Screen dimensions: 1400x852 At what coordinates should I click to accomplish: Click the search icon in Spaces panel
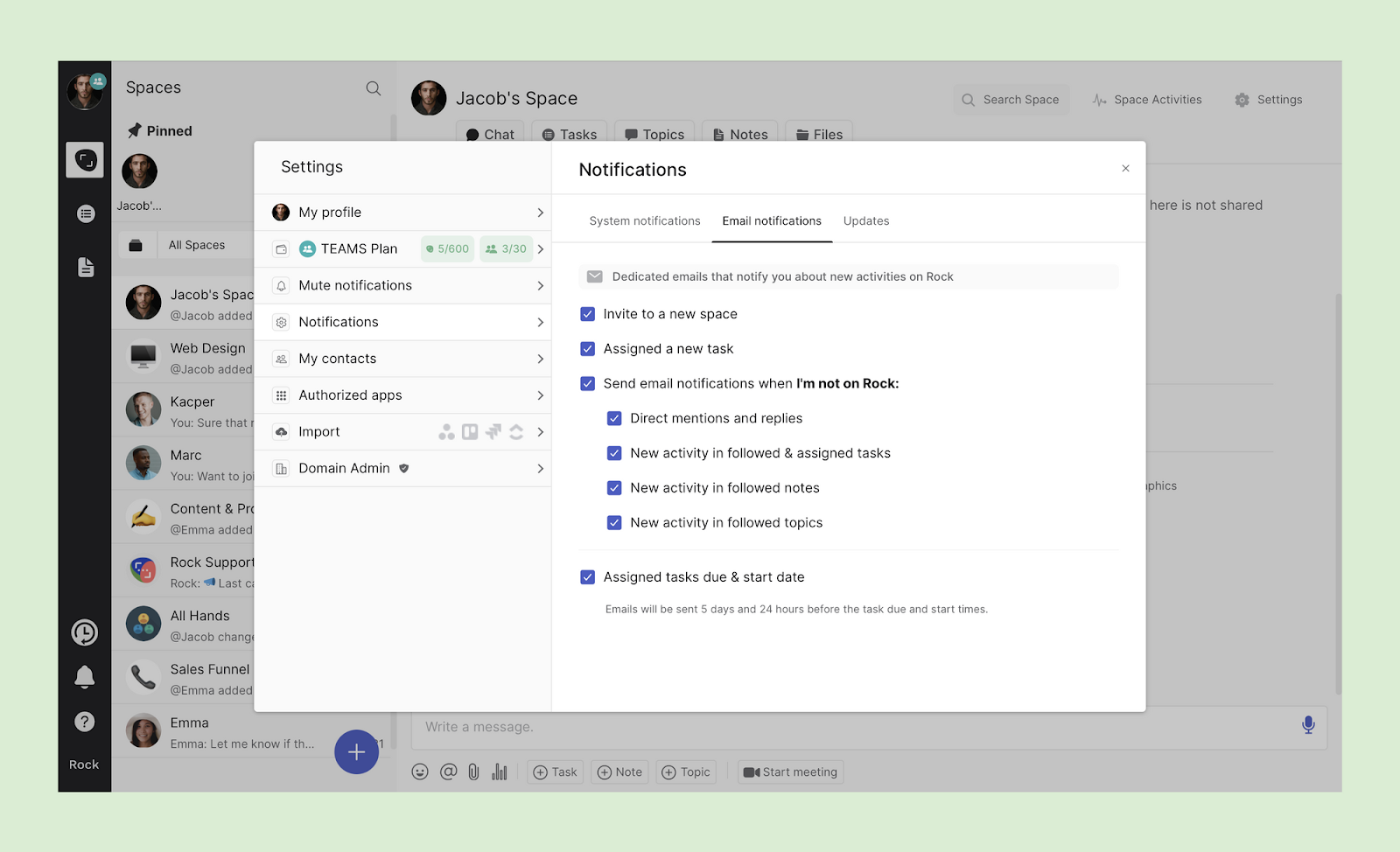coord(374,88)
